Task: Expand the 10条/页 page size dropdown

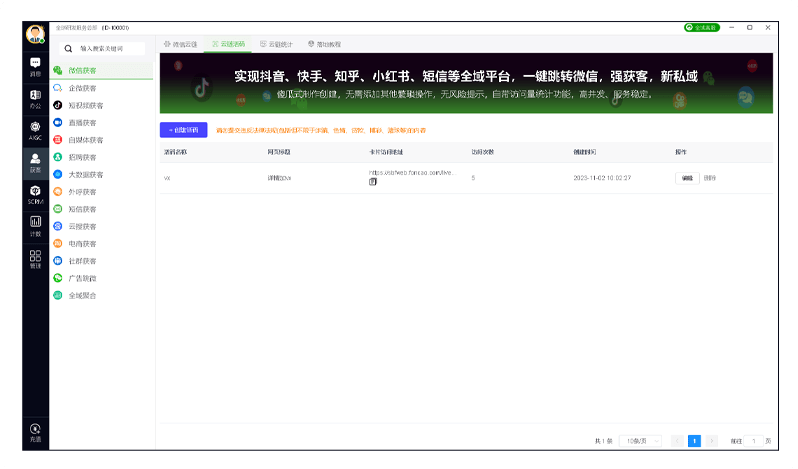Action: 640,441
